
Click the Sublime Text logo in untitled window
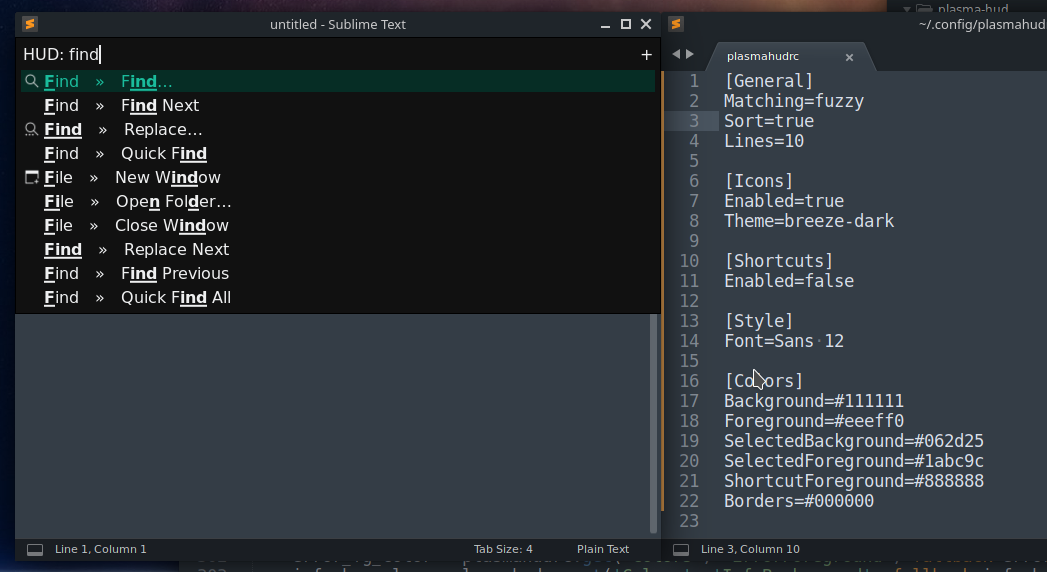(x=29, y=24)
